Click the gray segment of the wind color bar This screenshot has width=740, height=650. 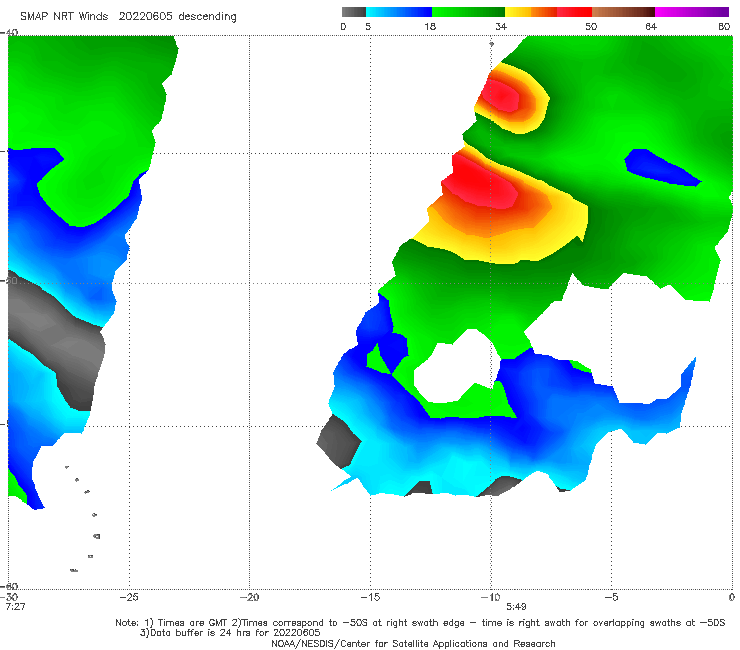pyautogui.click(x=353, y=12)
